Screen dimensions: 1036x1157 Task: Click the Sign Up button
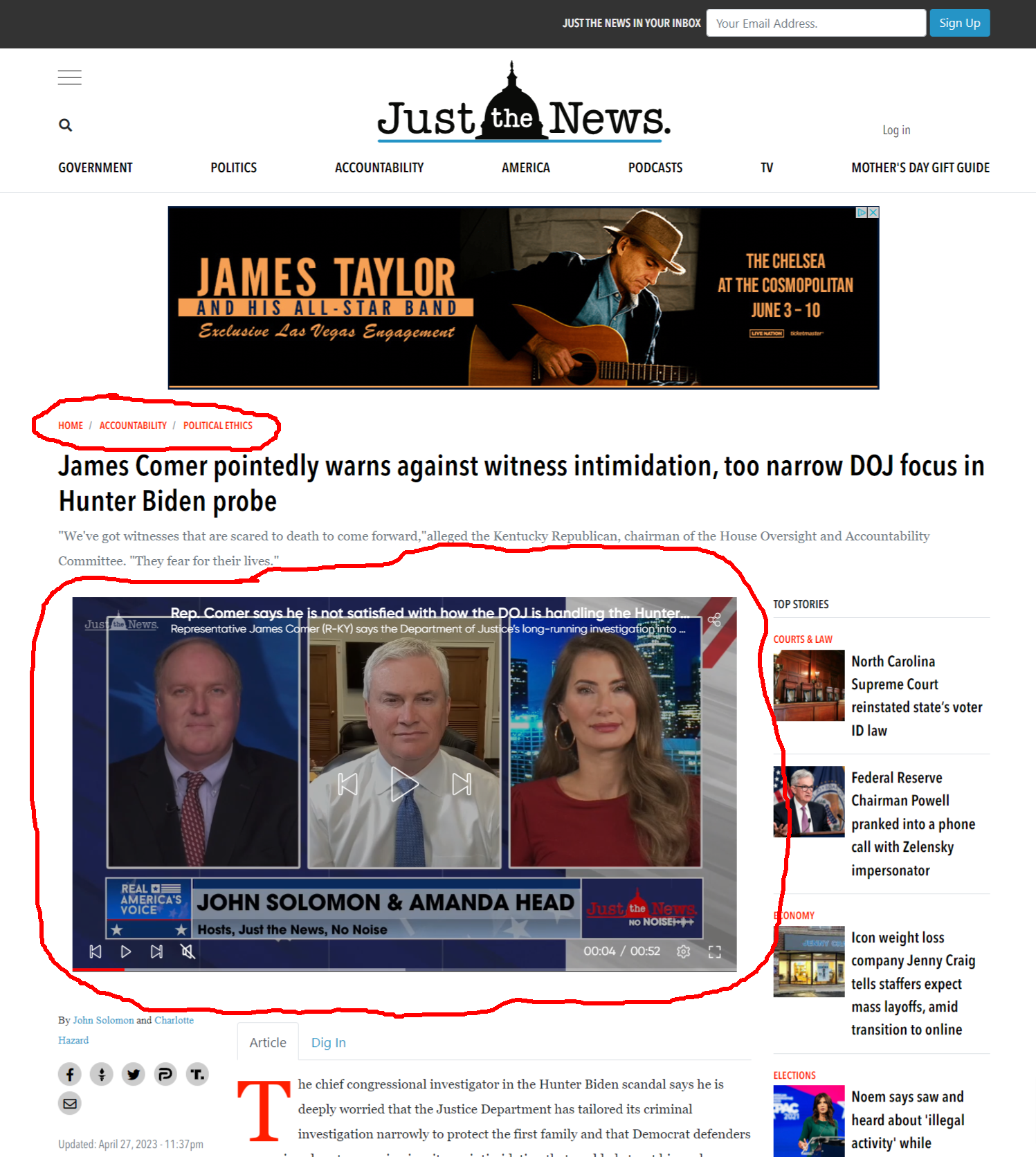tap(960, 23)
